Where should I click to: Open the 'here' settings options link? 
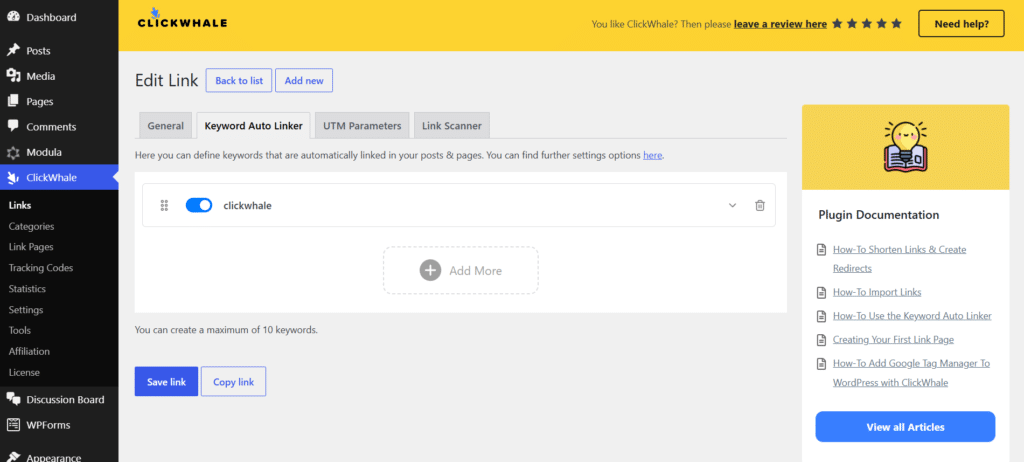point(652,156)
